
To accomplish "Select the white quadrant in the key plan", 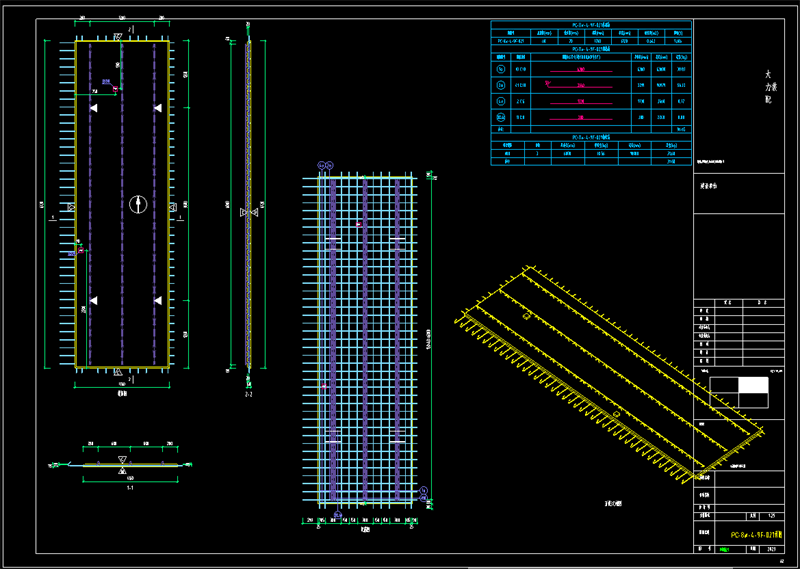I will (x=754, y=385).
